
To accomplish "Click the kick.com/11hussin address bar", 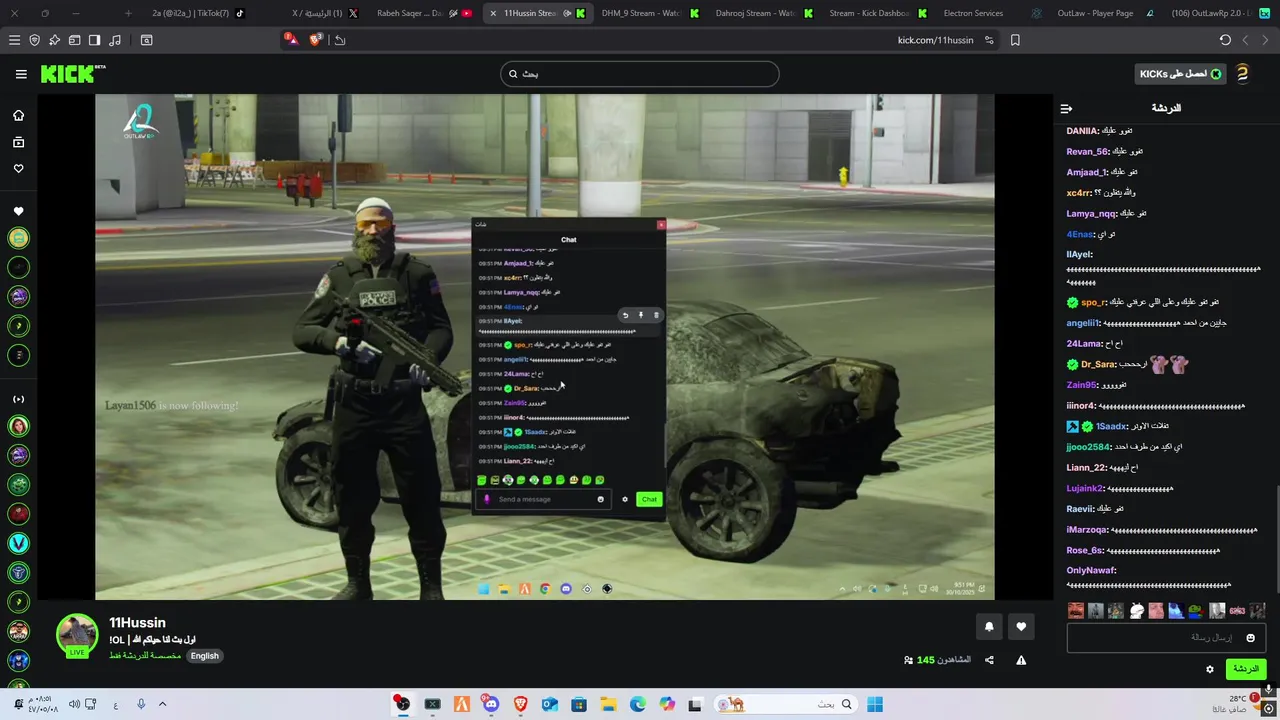I will pos(935,40).
